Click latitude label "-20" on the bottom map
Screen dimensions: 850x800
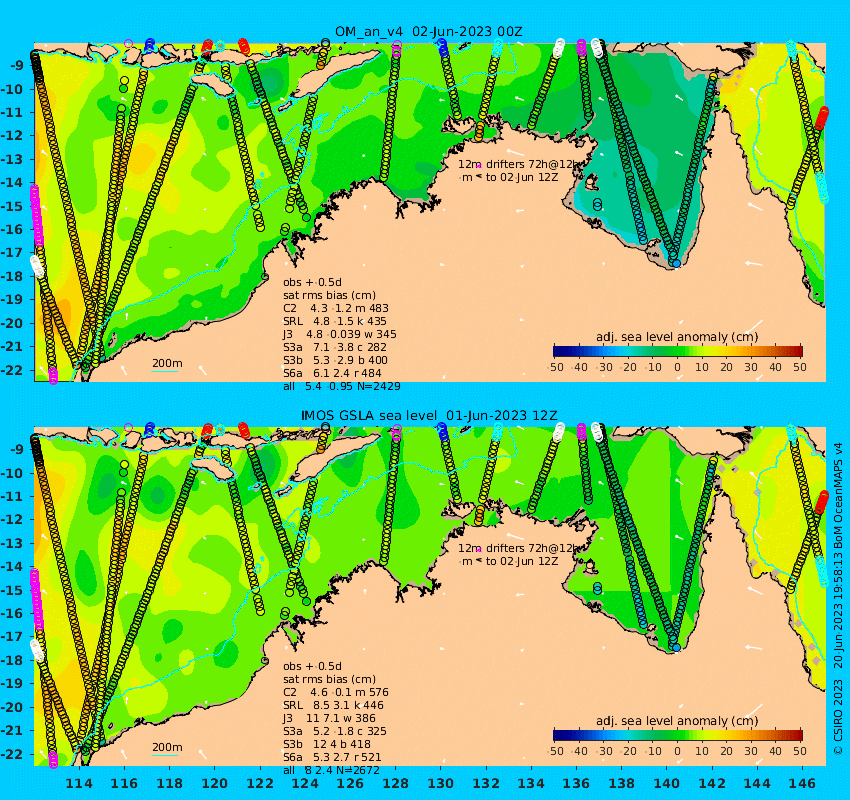click(12, 707)
